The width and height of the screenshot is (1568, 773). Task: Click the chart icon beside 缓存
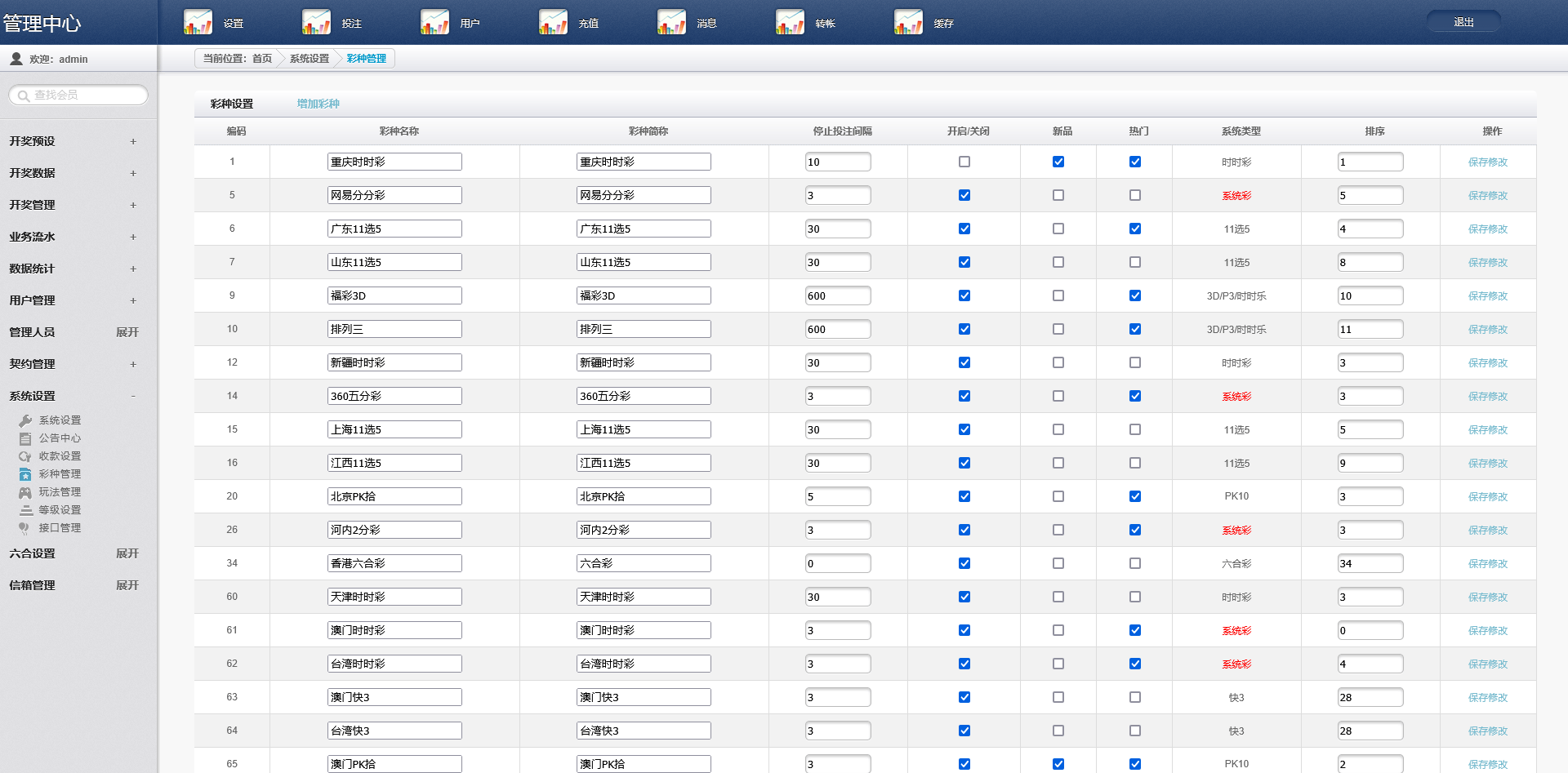pos(908,22)
